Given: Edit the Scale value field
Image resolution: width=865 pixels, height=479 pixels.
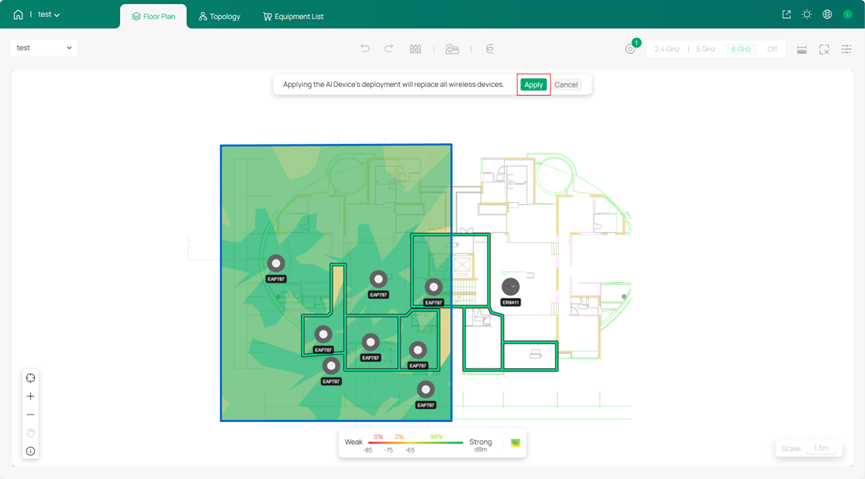Looking at the screenshot, I should (821, 448).
